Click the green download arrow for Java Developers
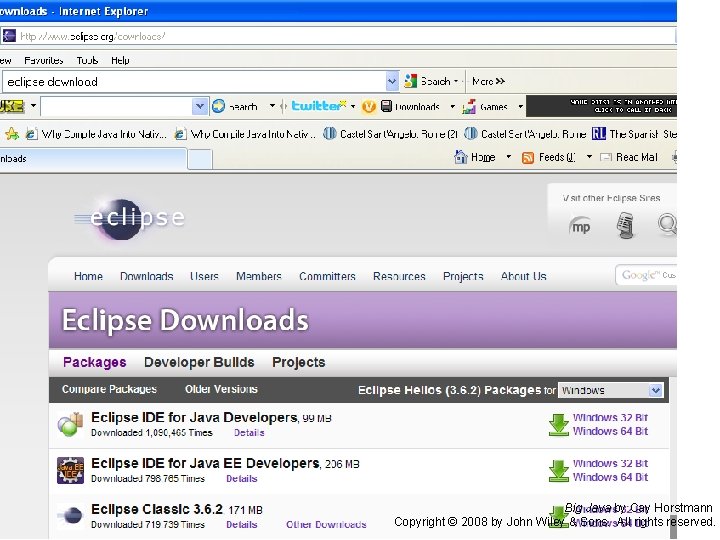This screenshot has height=540, width=720. click(559, 425)
